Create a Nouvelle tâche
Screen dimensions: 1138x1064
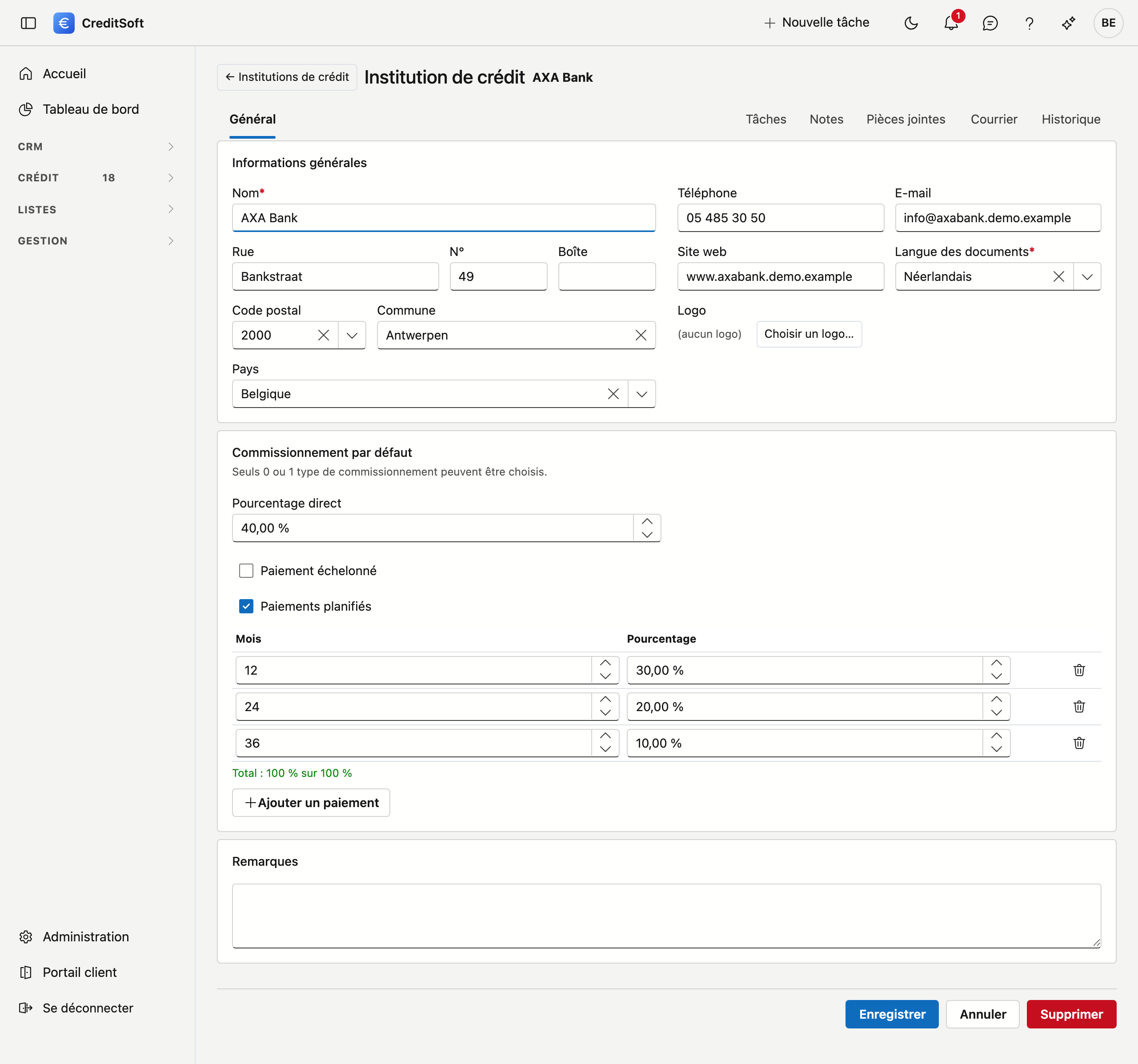click(816, 22)
